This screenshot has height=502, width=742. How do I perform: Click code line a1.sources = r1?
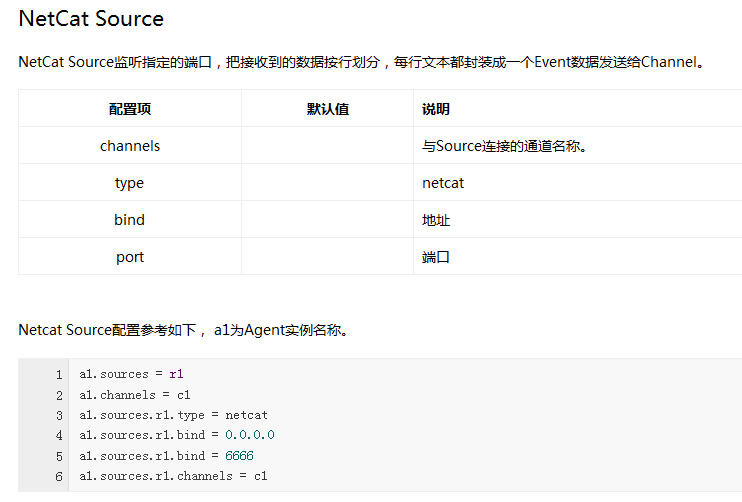(x=131, y=374)
